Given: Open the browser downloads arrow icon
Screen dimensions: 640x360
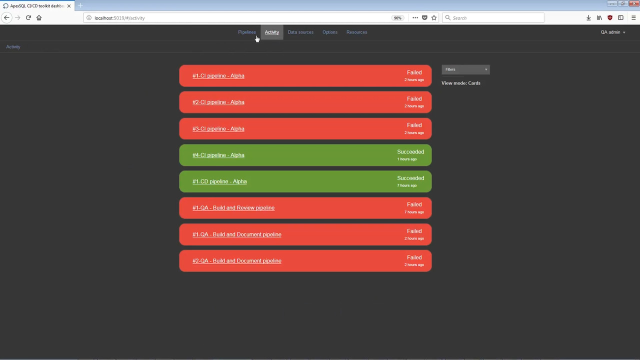Looking at the screenshot, I should pyautogui.click(x=589, y=18).
